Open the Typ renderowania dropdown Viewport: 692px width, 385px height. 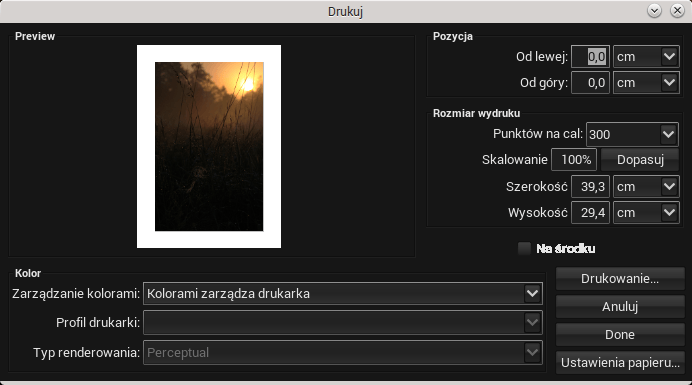[342, 352]
